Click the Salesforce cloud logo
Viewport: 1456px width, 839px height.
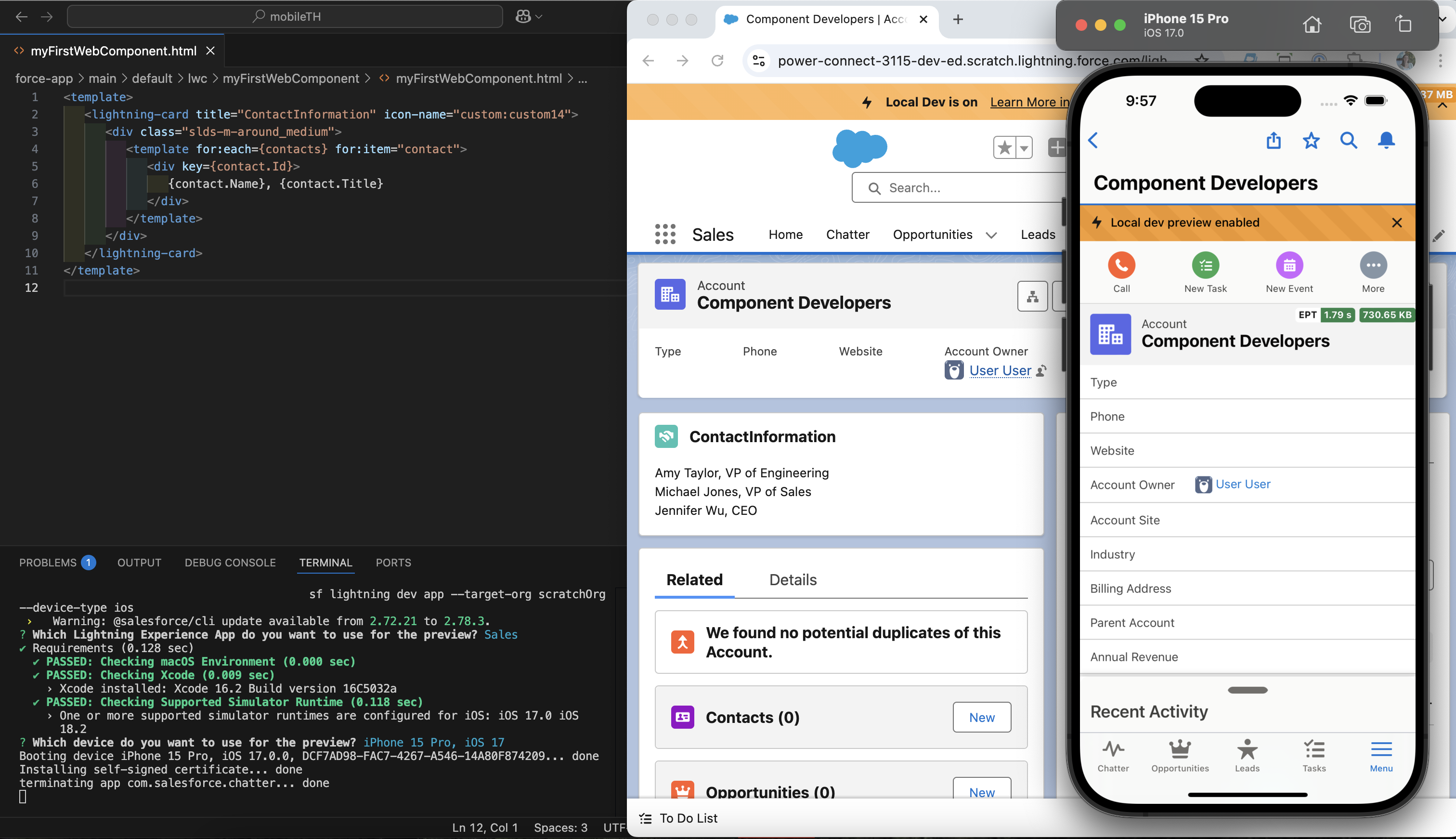pyautogui.click(x=859, y=148)
